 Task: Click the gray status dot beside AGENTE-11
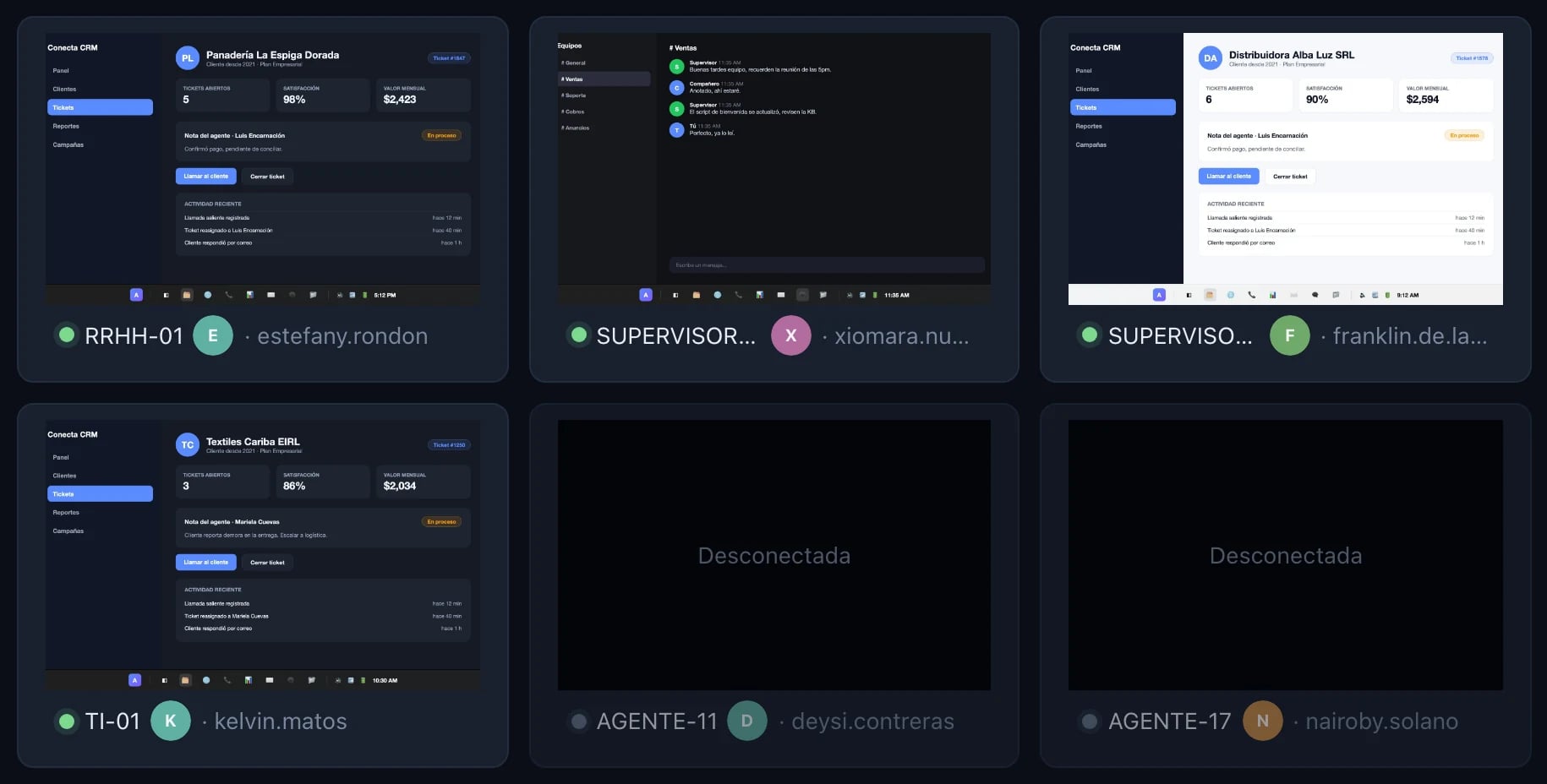(x=579, y=721)
